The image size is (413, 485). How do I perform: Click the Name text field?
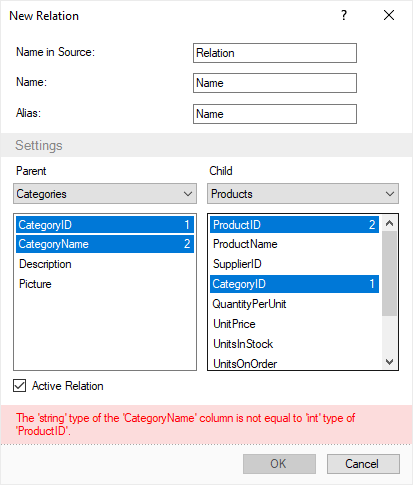point(275,83)
